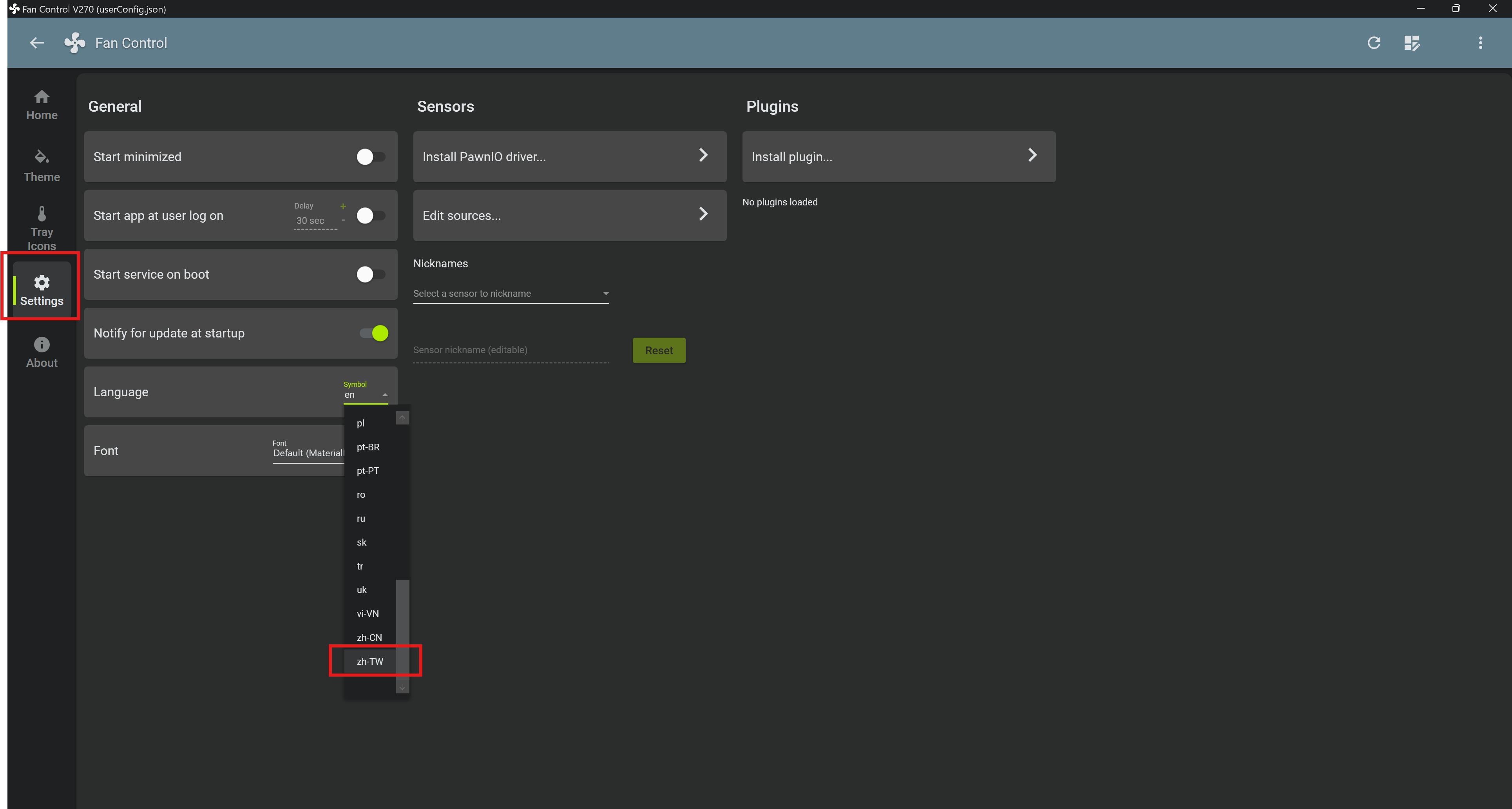
Task: Click the 30 sec delay field
Action: tap(315, 221)
